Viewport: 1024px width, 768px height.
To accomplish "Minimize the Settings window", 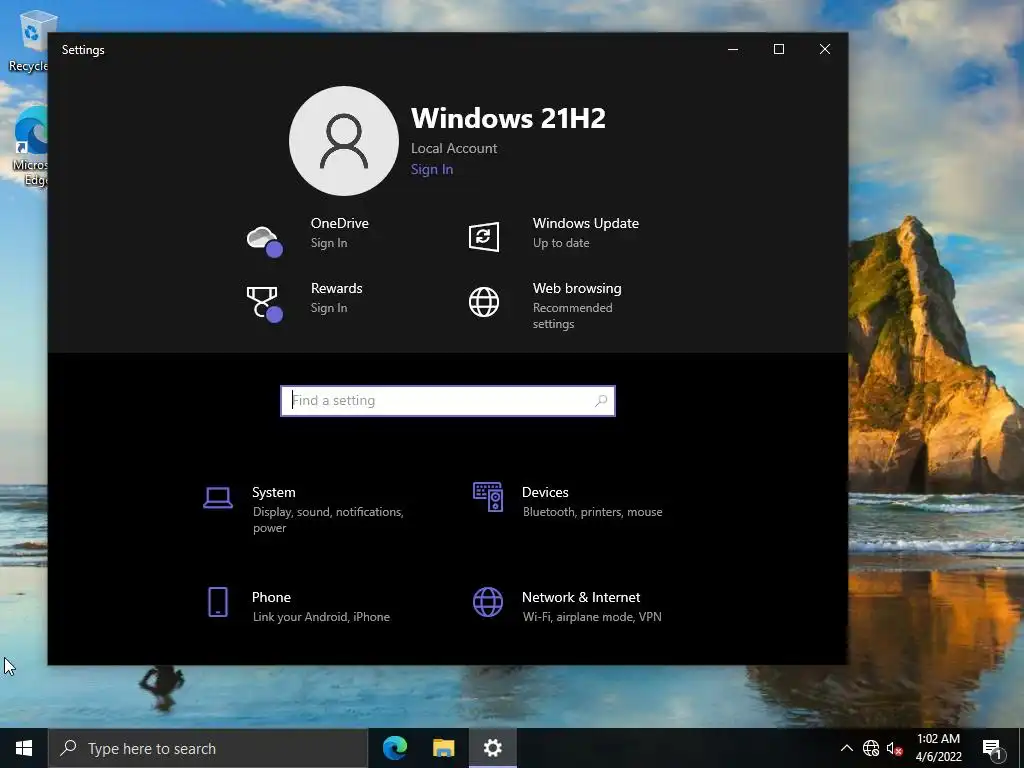I will [x=733, y=50].
